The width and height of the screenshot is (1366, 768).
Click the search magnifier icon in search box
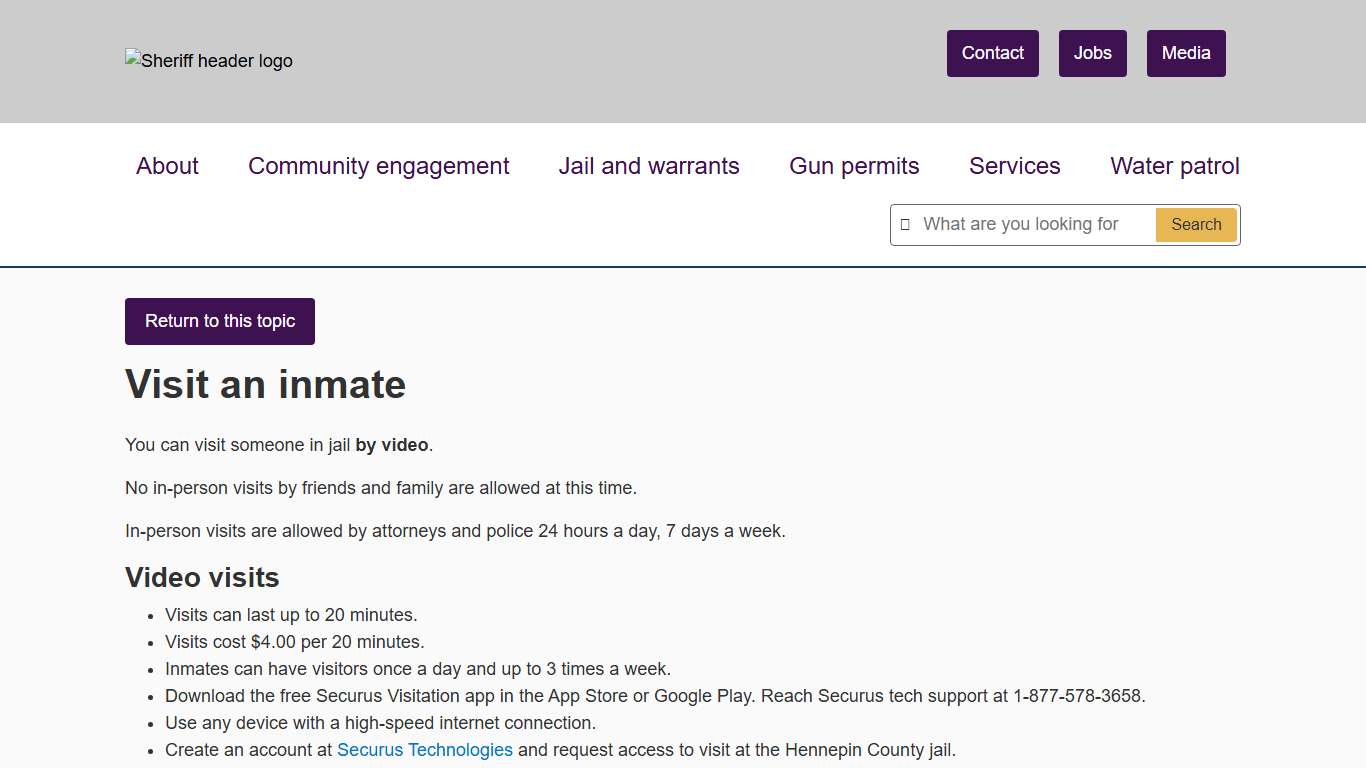pos(905,225)
